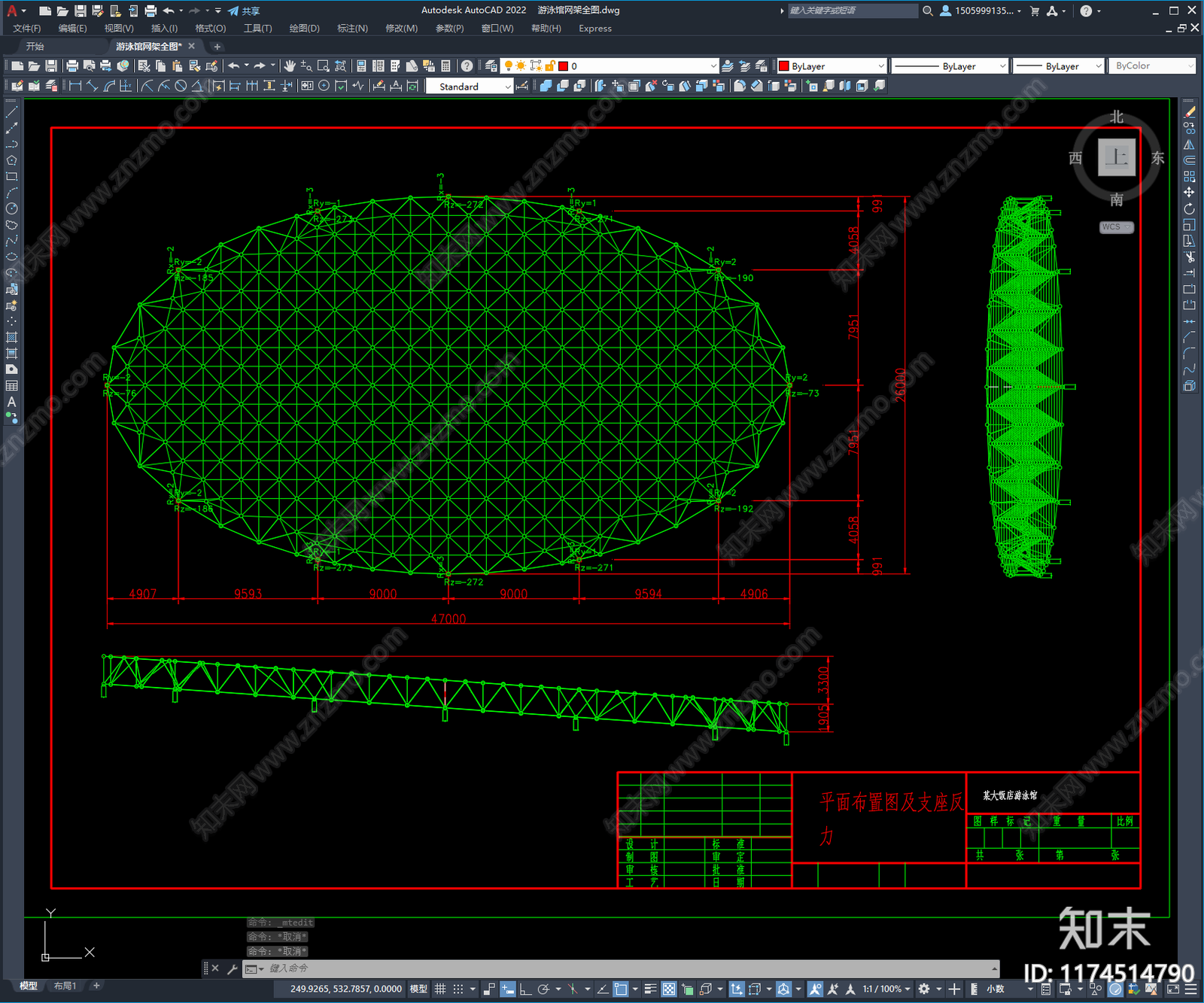Toggle polar tracking in the status bar

coord(543,989)
